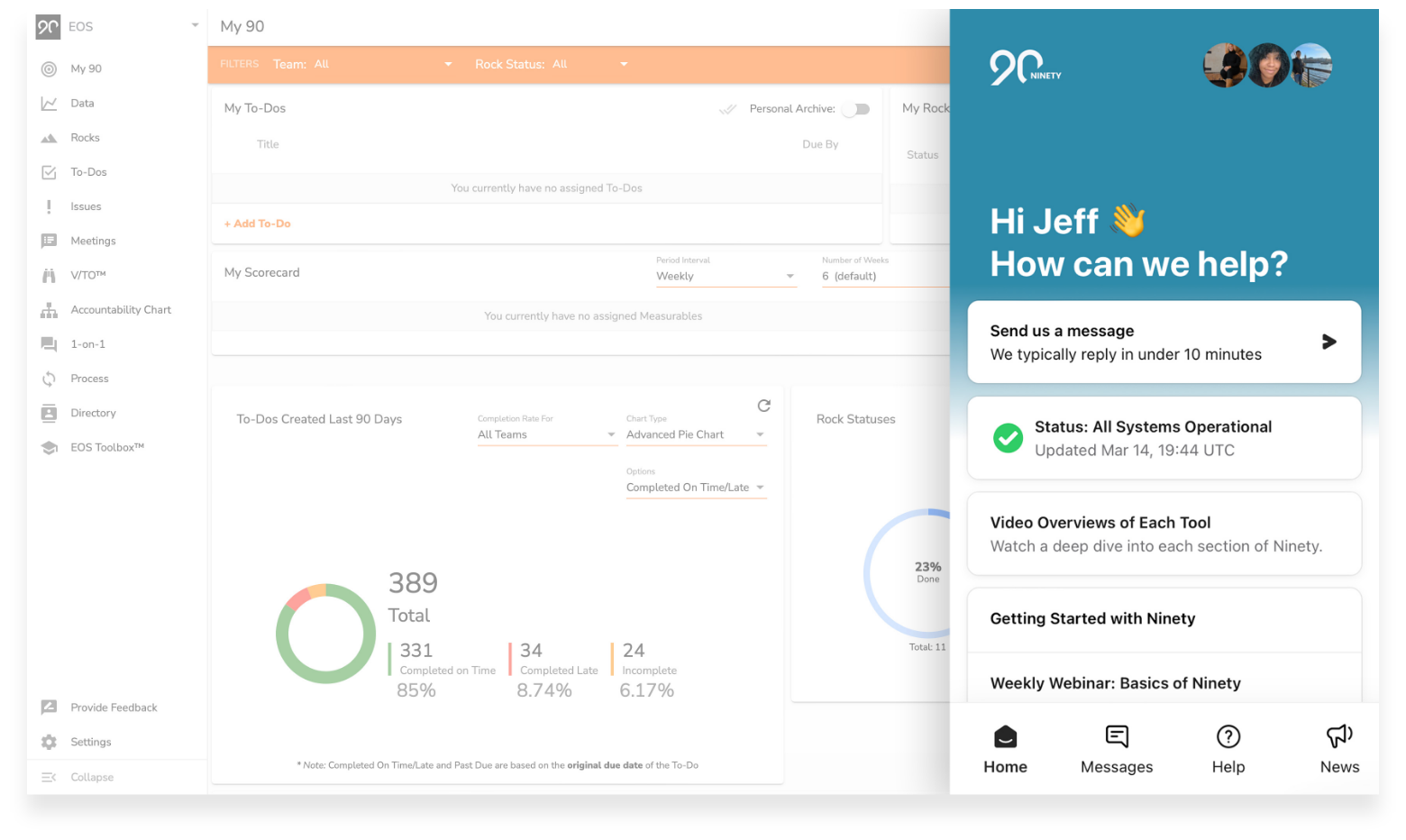Screen dimensions: 1406x840
Task: Open the V/TO binoculars icon
Action: coord(49,275)
